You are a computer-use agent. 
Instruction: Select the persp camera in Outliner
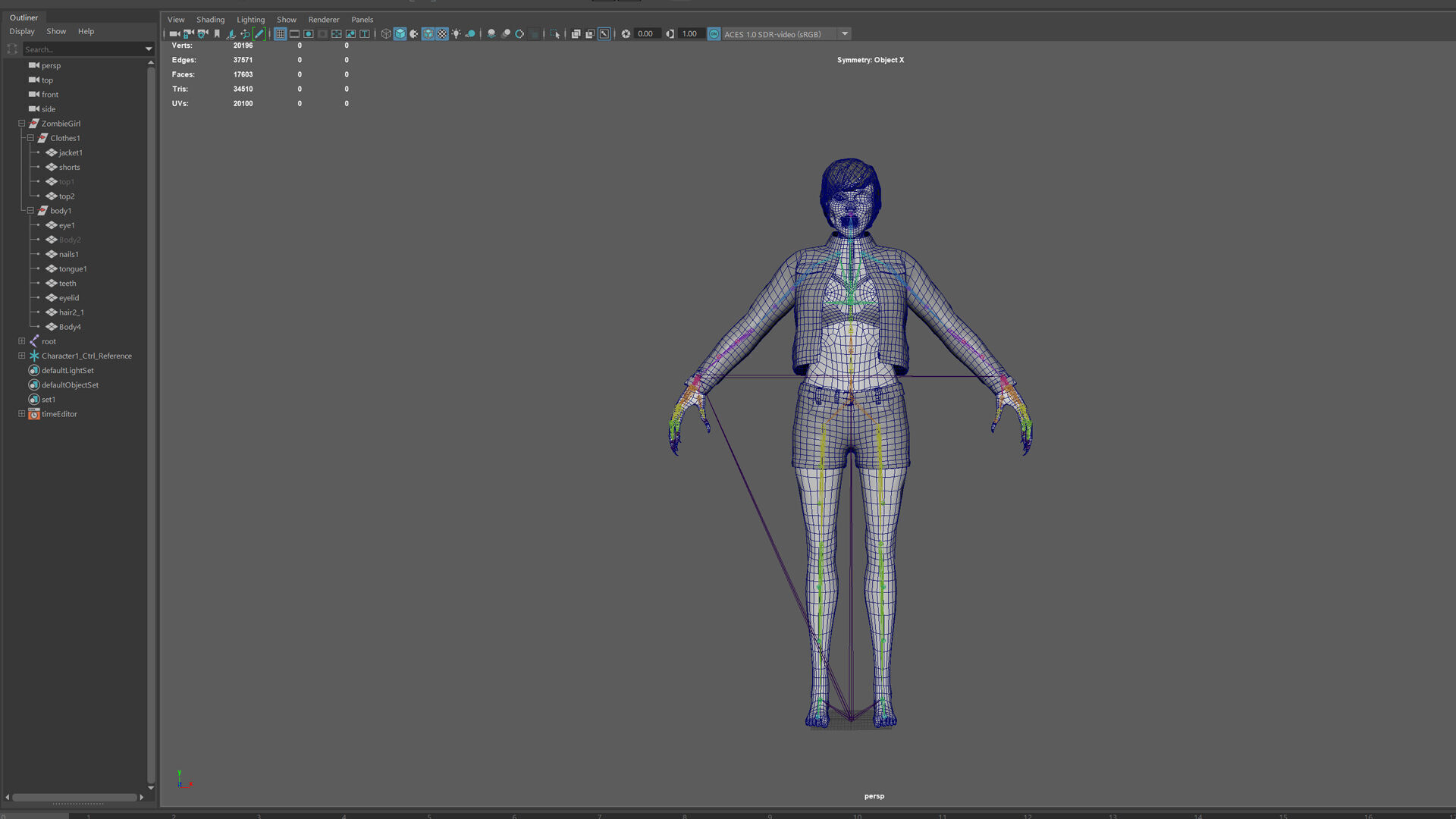pos(51,65)
